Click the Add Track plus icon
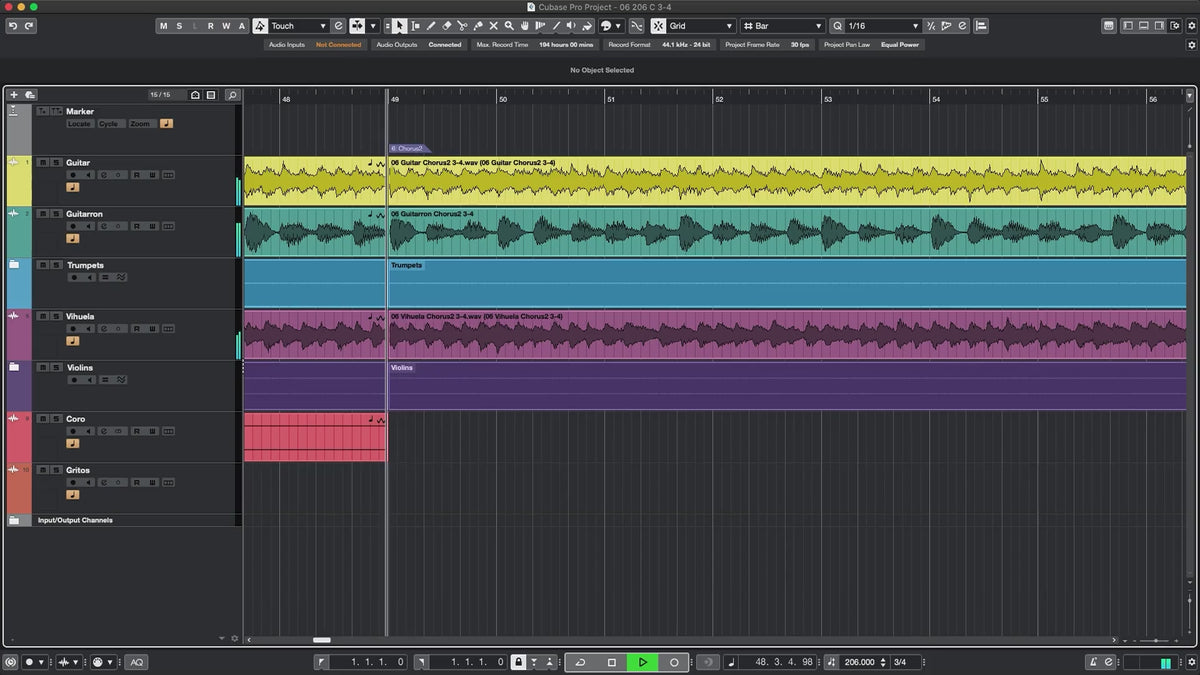The height and width of the screenshot is (675, 1200). 14,95
